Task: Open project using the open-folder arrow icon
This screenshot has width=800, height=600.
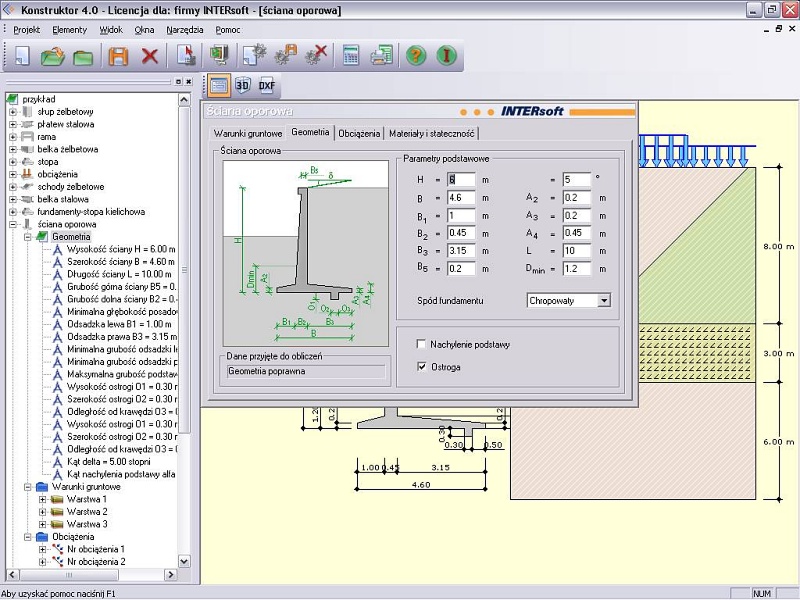Action: 52,56
